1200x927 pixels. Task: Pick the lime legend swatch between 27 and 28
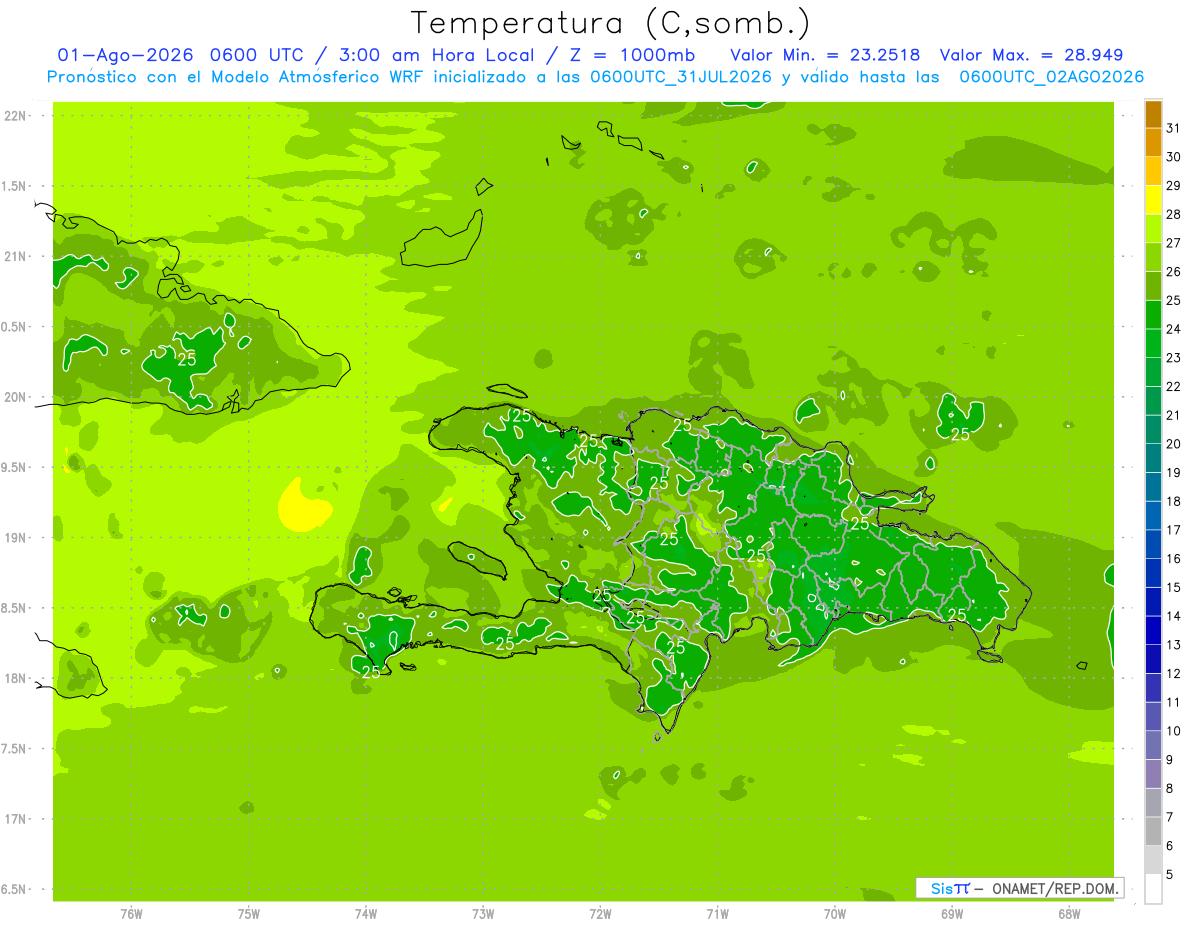pos(1153,229)
